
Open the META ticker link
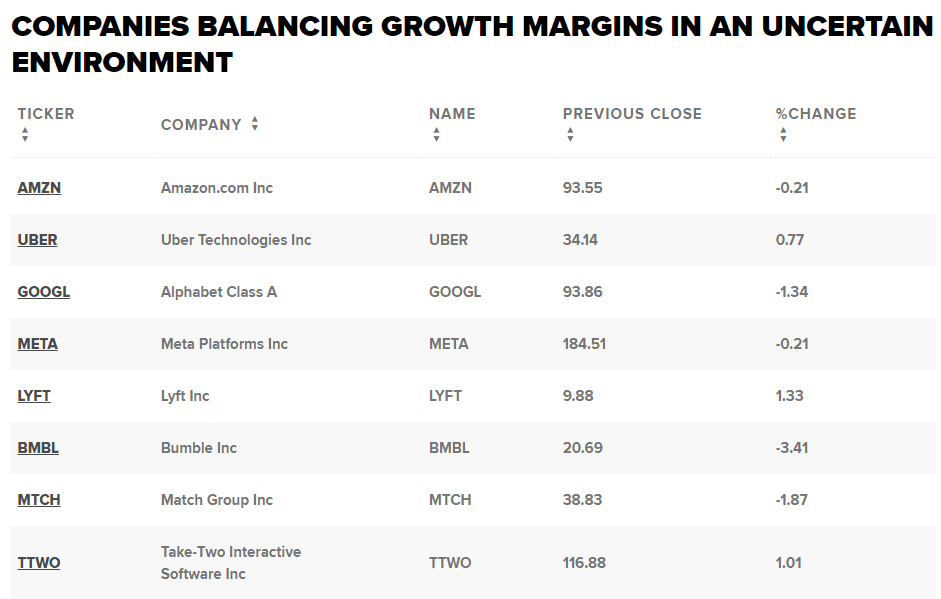pyautogui.click(x=38, y=344)
